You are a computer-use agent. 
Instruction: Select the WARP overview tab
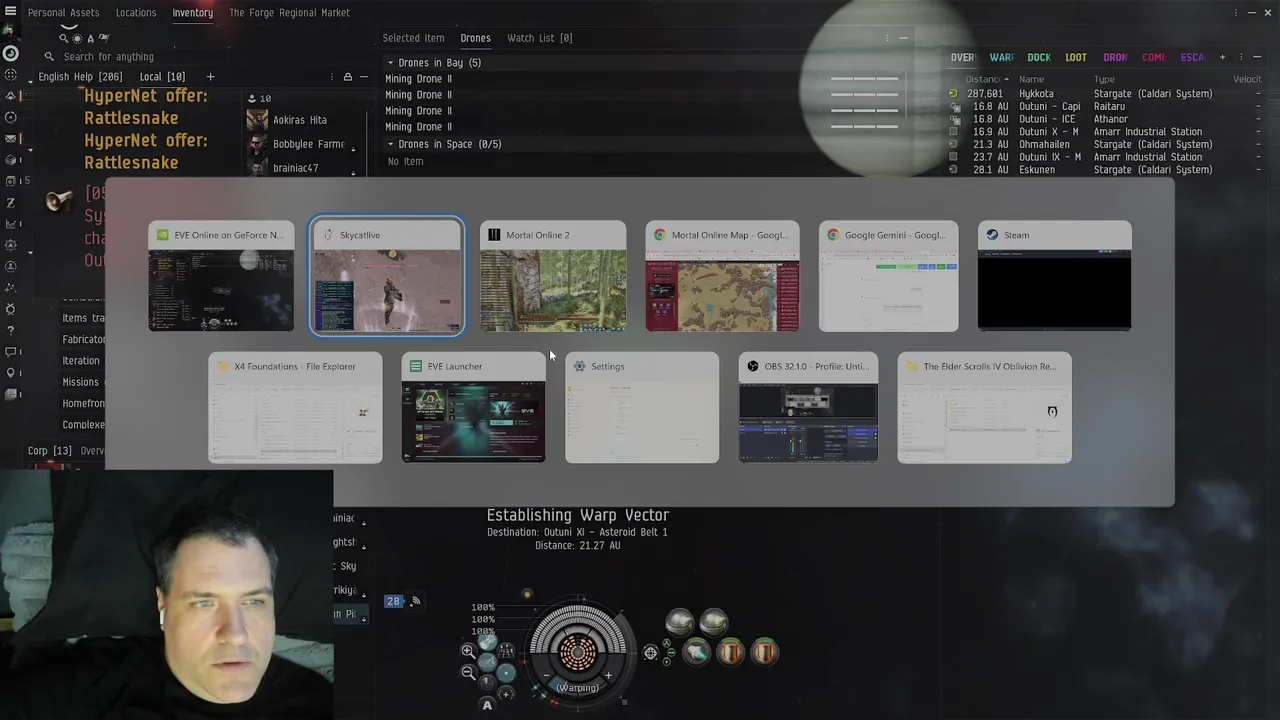click(1001, 57)
